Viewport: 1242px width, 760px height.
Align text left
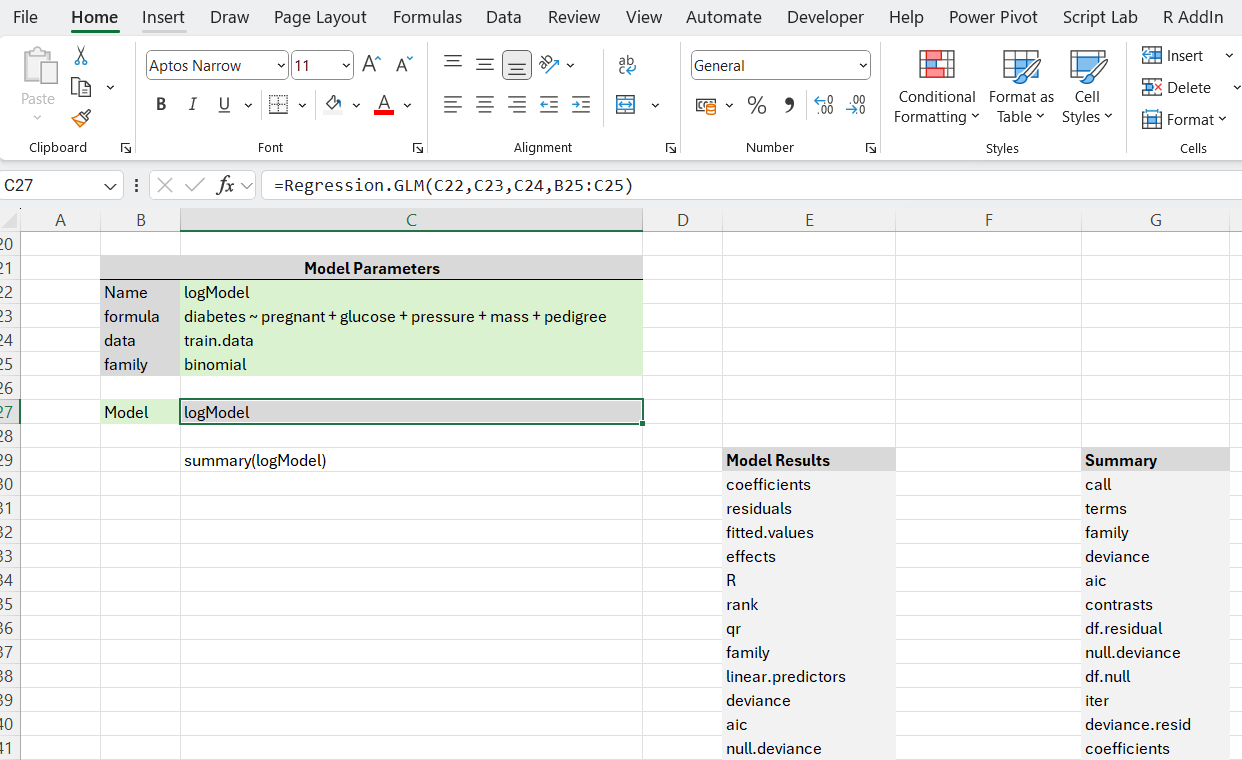click(x=453, y=104)
